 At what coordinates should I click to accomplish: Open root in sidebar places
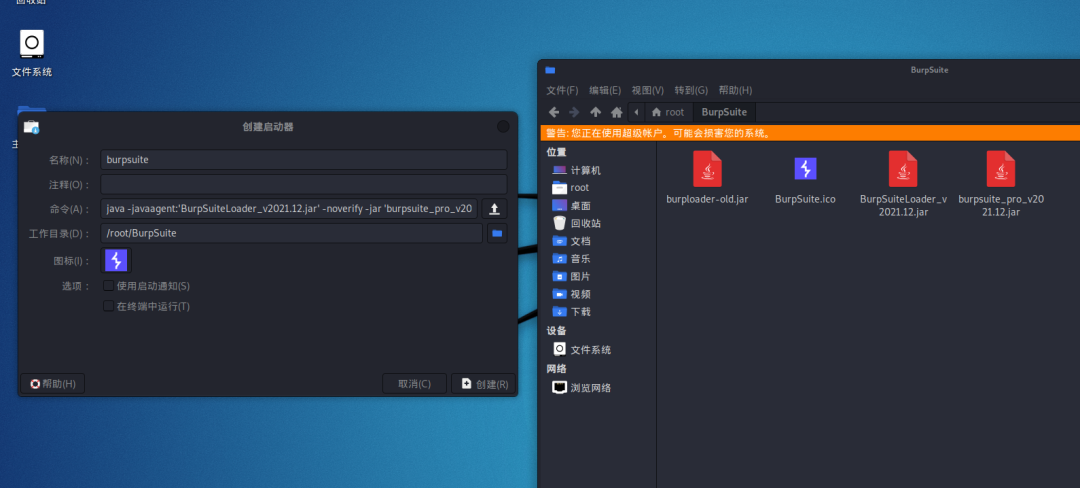pos(571,188)
